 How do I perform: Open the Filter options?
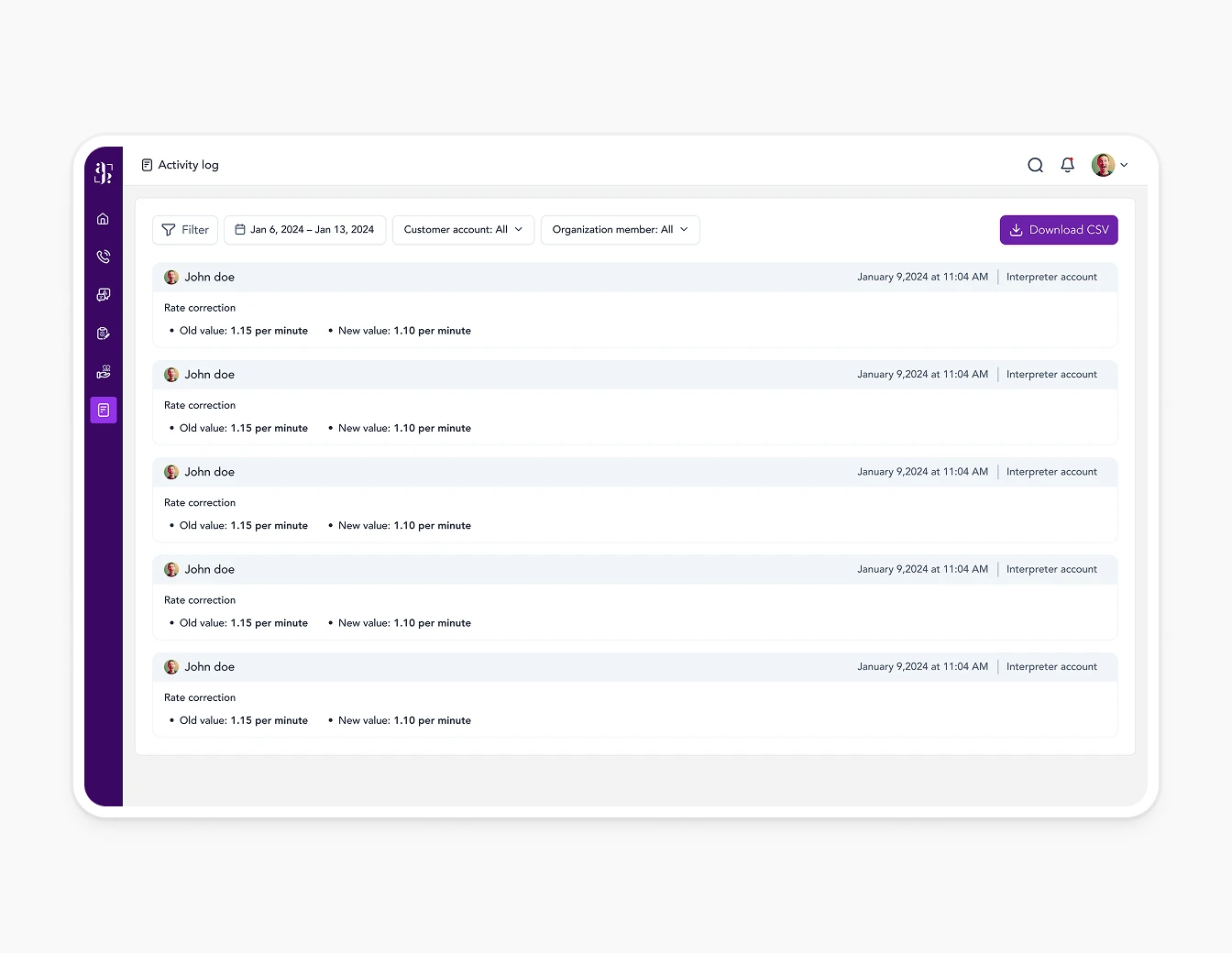point(184,230)
